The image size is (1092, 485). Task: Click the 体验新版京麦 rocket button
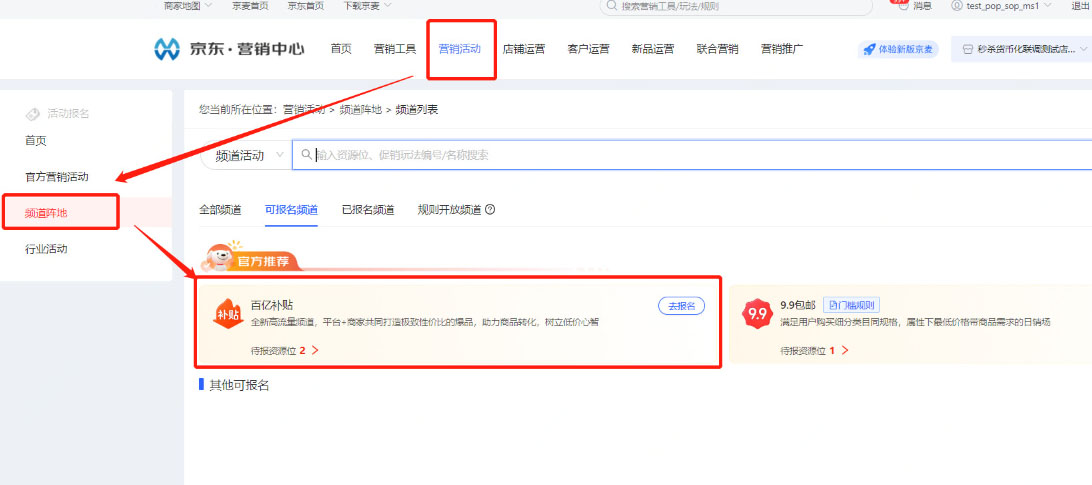tap(898, 49)
